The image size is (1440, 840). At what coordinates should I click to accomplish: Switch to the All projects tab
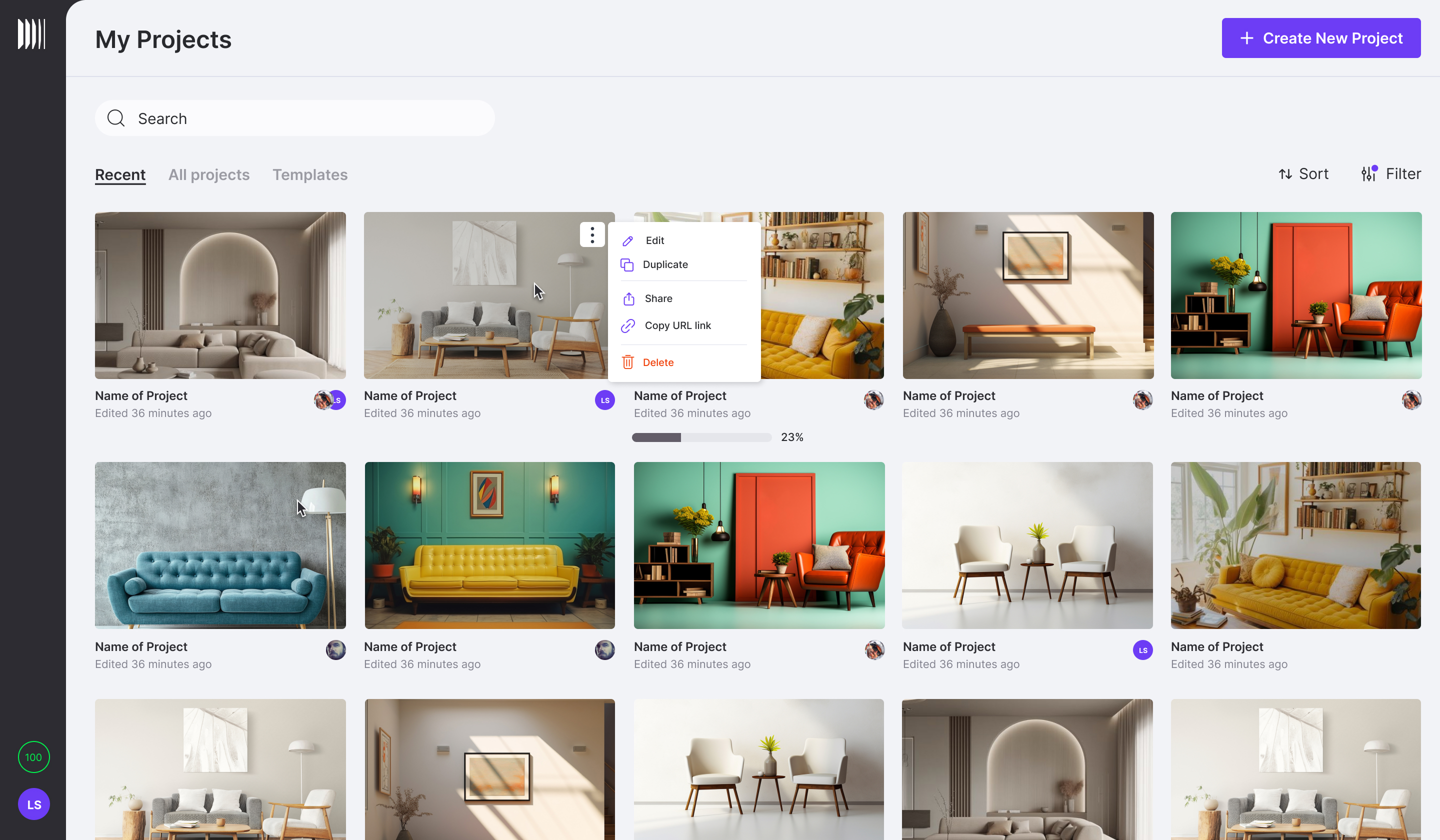coord(208,174)
